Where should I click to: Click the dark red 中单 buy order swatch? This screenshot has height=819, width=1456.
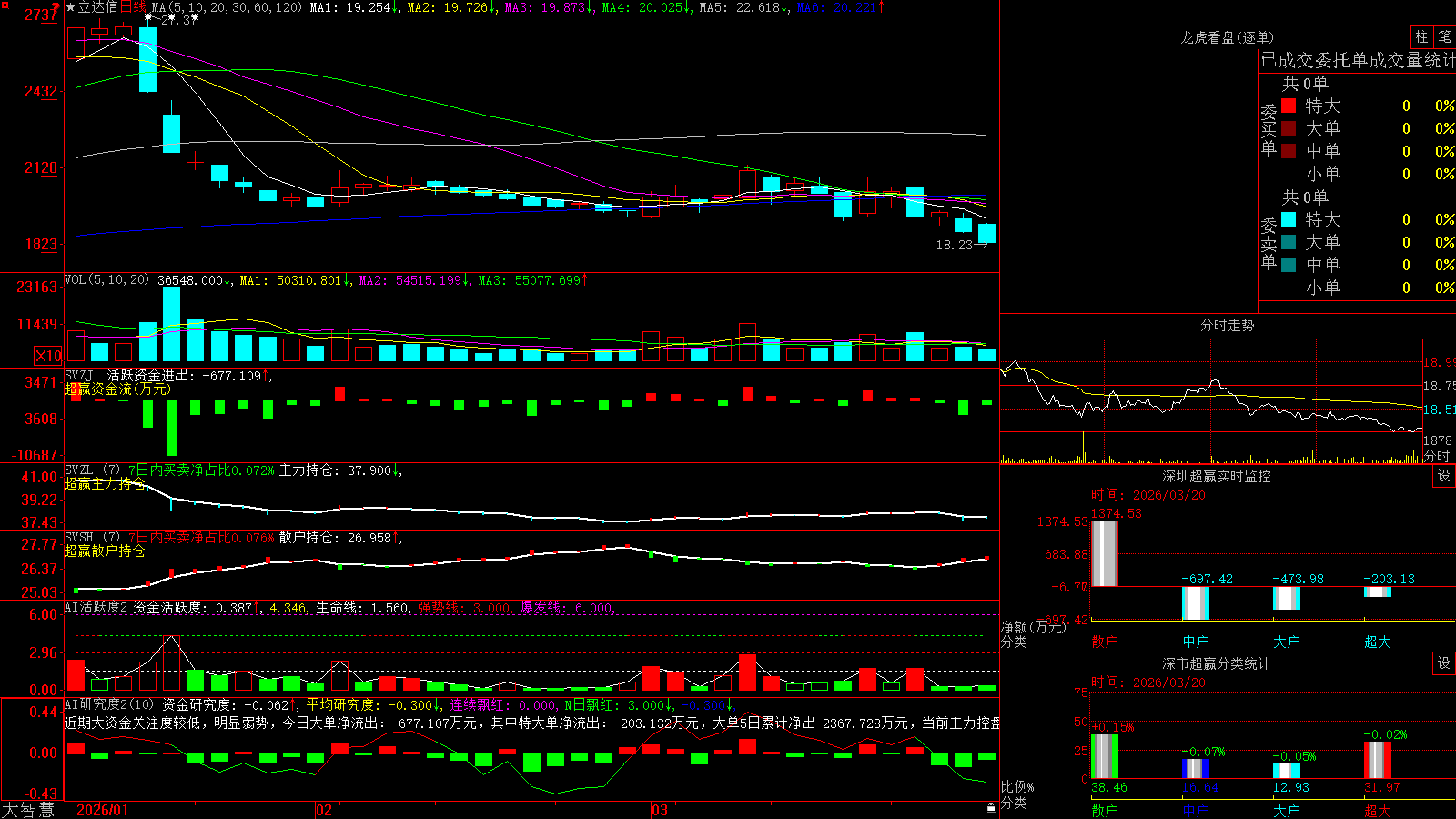[1289, 151]
